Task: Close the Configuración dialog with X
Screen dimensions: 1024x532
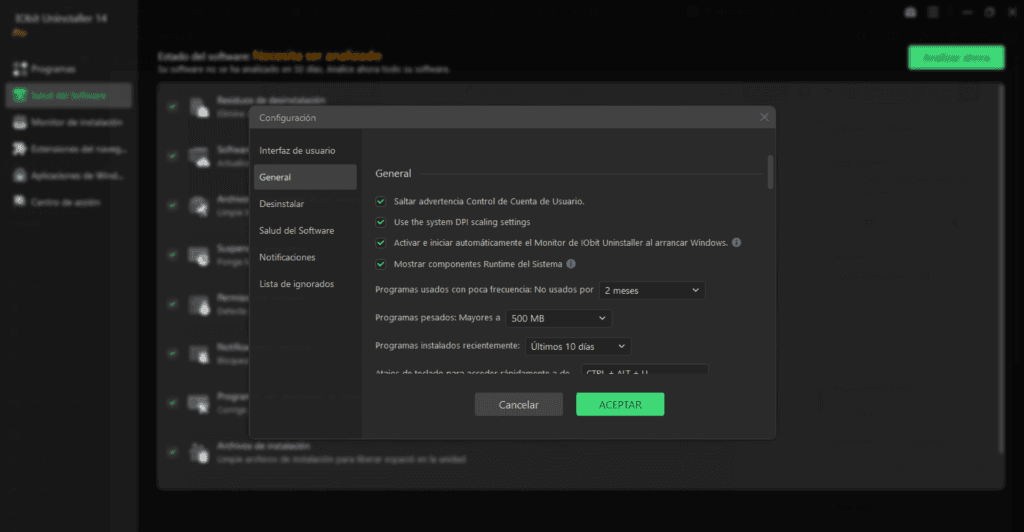Action: (x=764, y=117)
